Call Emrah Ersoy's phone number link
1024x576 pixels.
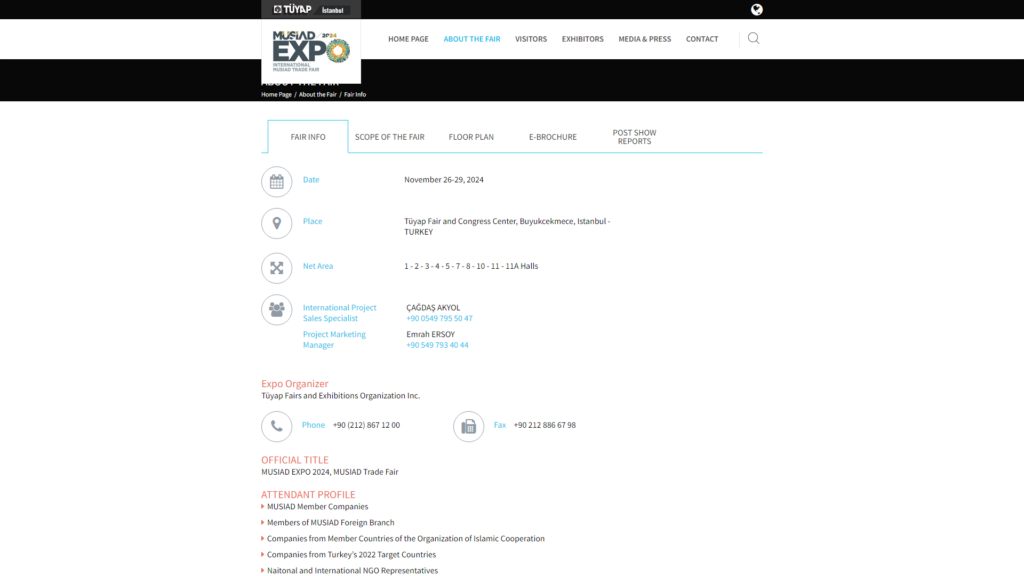(x=437, y=345)
